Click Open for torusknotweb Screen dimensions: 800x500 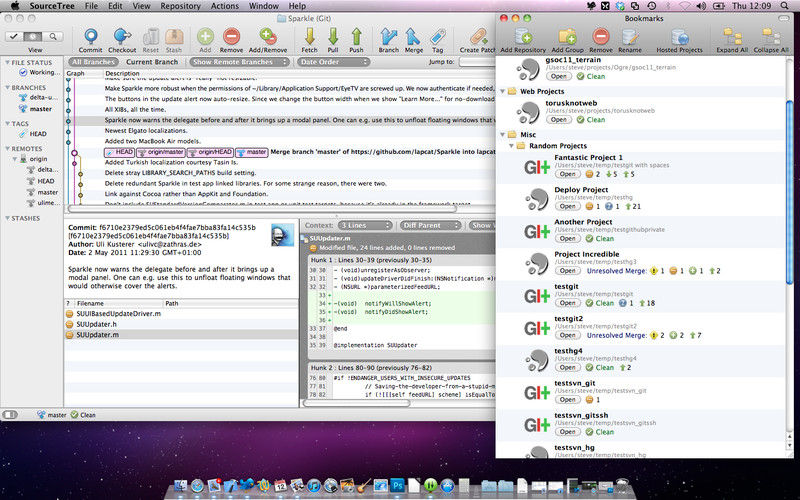click(x=559, y=119)
